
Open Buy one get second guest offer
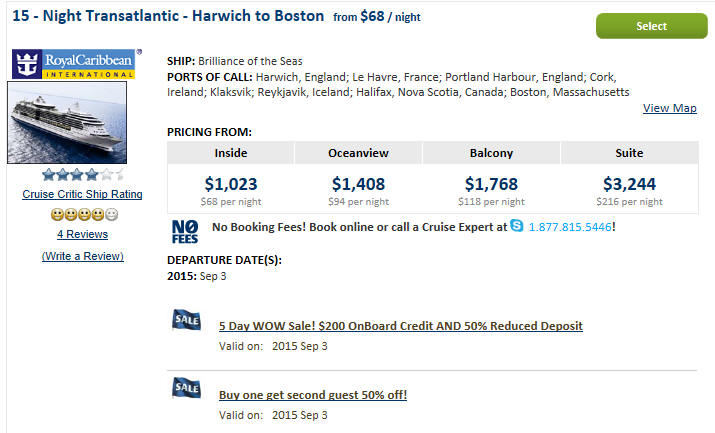pos(312,395)
